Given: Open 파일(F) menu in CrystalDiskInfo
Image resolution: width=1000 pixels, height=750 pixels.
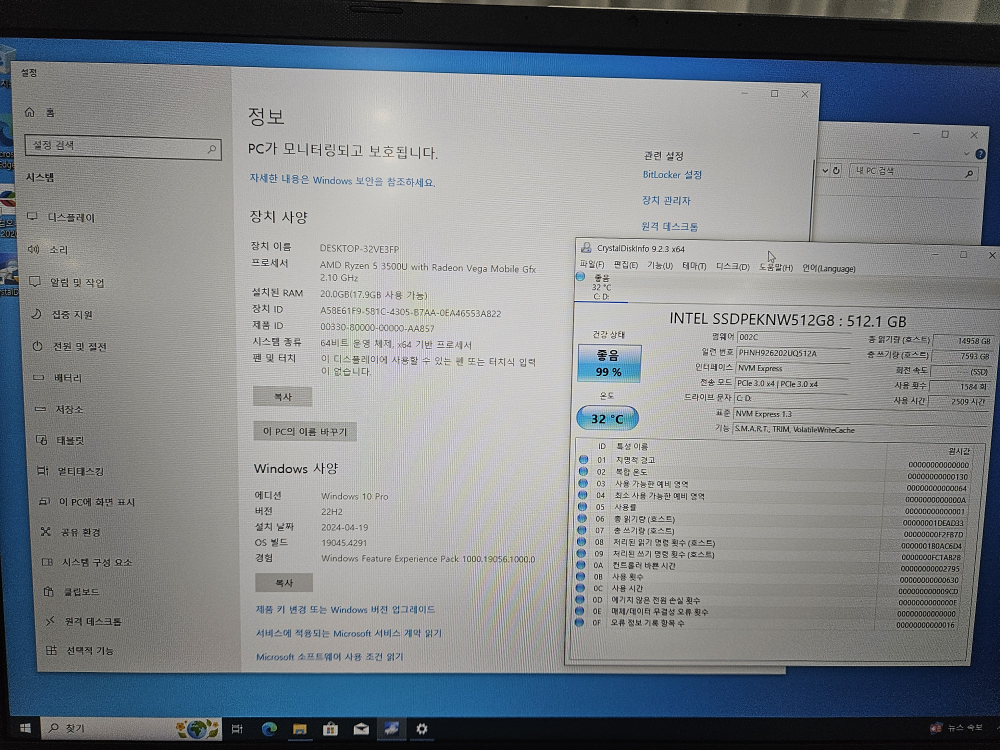Looking at the screenshot, I should (591, 265).
